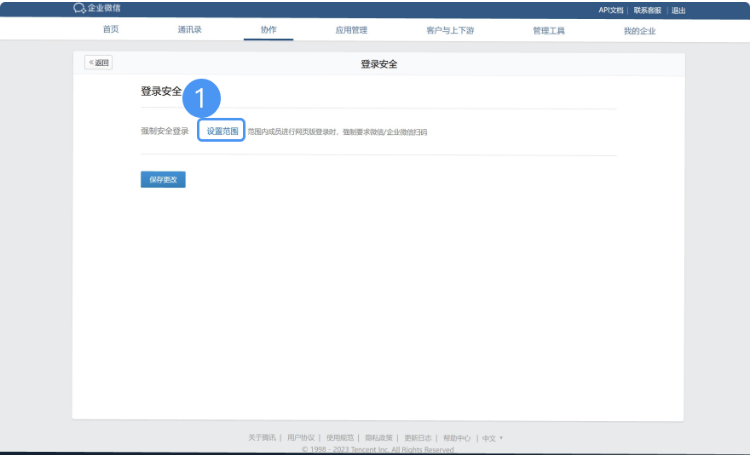Screen dimensions: 751x455
Task: Click the 设置范围 link
Action: (x=222, y=131)
